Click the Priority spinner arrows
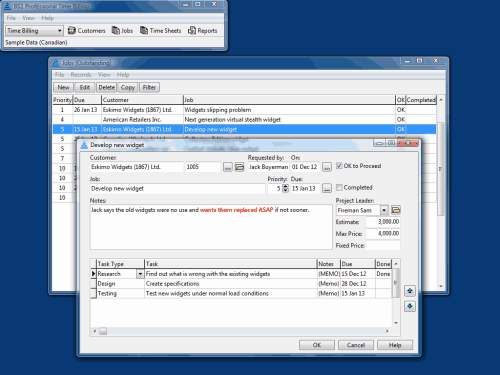The height and width of the screenshot is (375, 500). [x=285, y=188]
